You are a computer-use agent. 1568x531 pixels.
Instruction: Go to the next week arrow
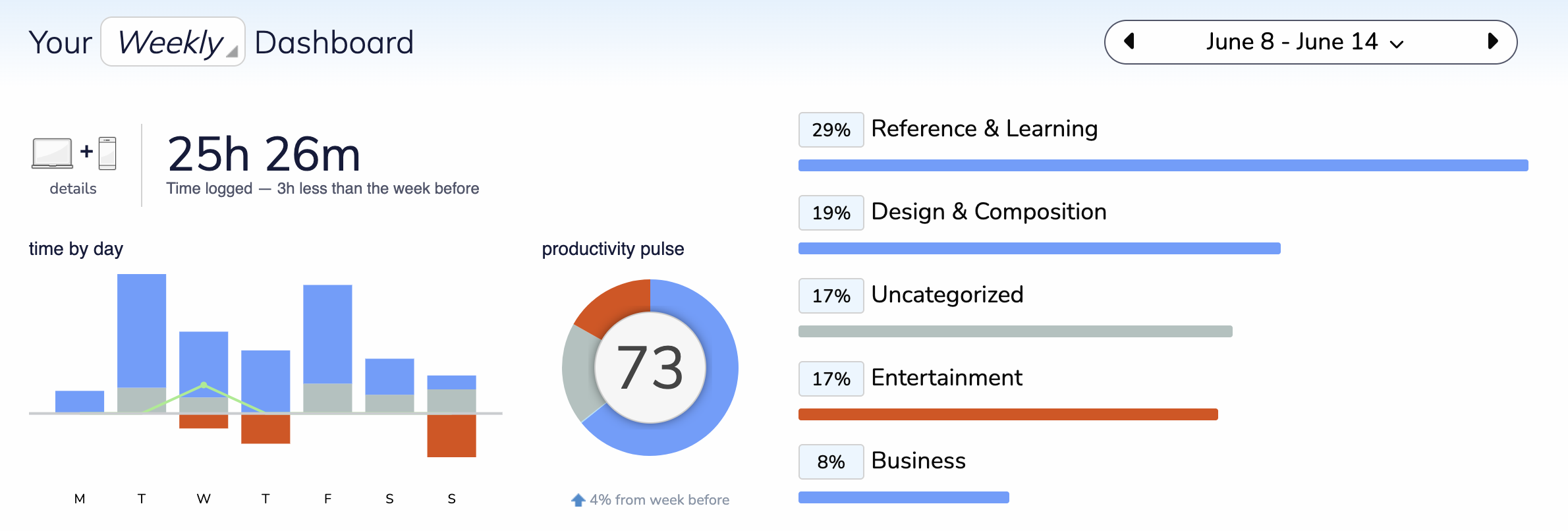tap(1493, 42)
